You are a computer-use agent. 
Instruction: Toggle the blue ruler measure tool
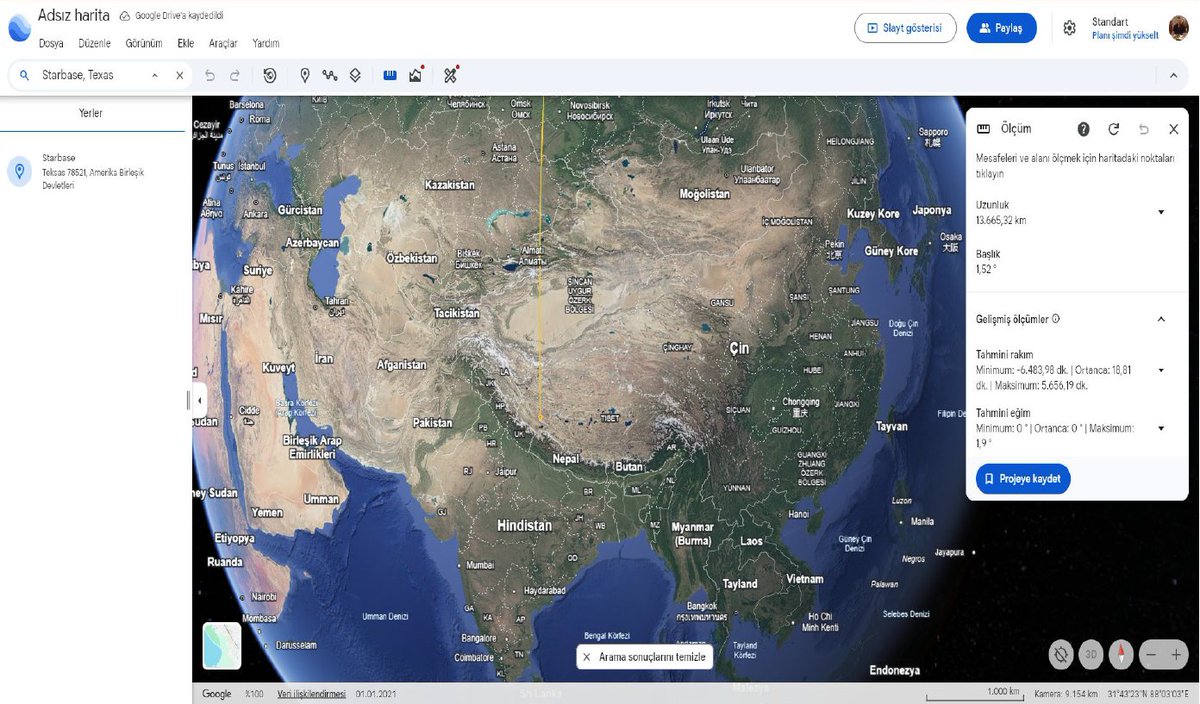[x=390, y=75]
